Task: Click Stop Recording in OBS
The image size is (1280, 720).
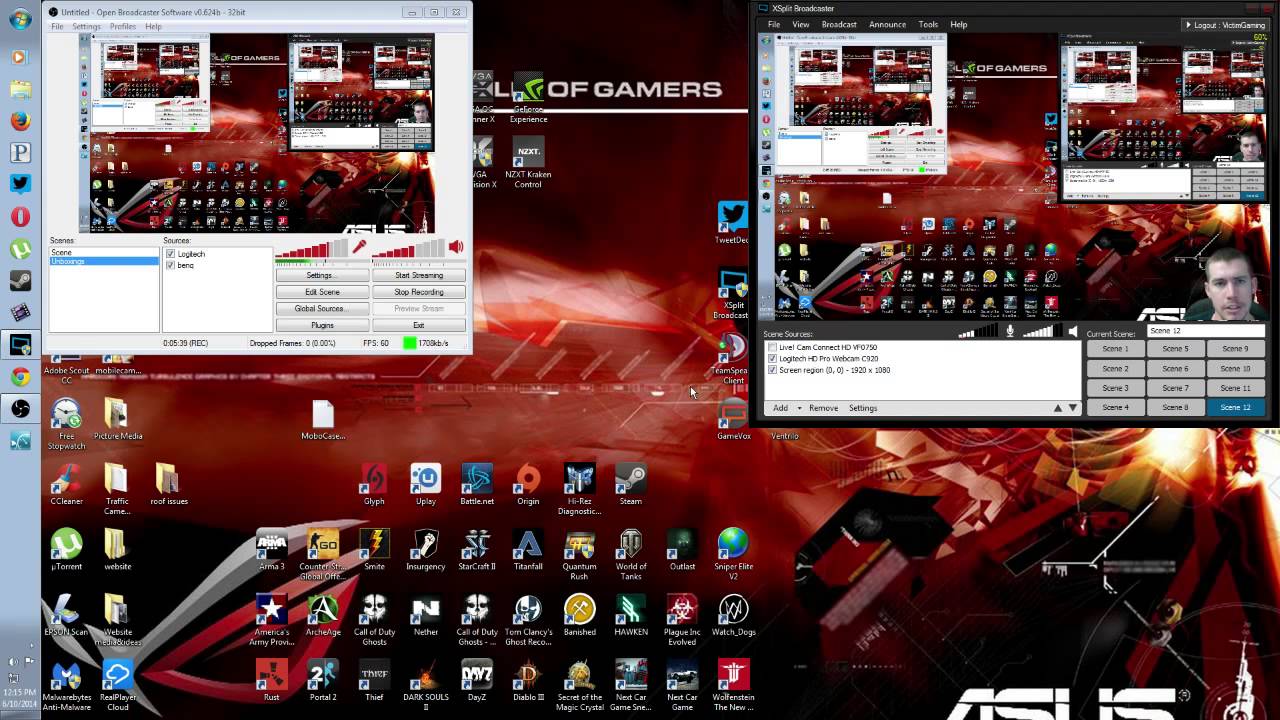Action: coord(419,292)
